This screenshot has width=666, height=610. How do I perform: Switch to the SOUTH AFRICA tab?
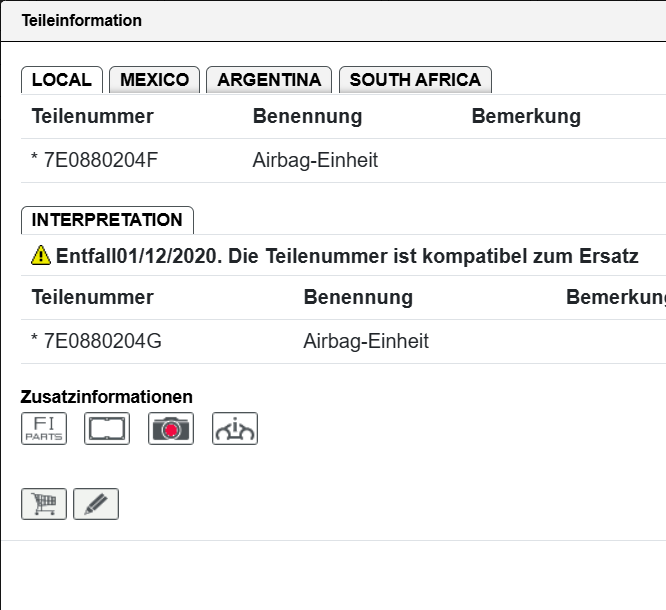pyautogui.click(x=415, y=80)
